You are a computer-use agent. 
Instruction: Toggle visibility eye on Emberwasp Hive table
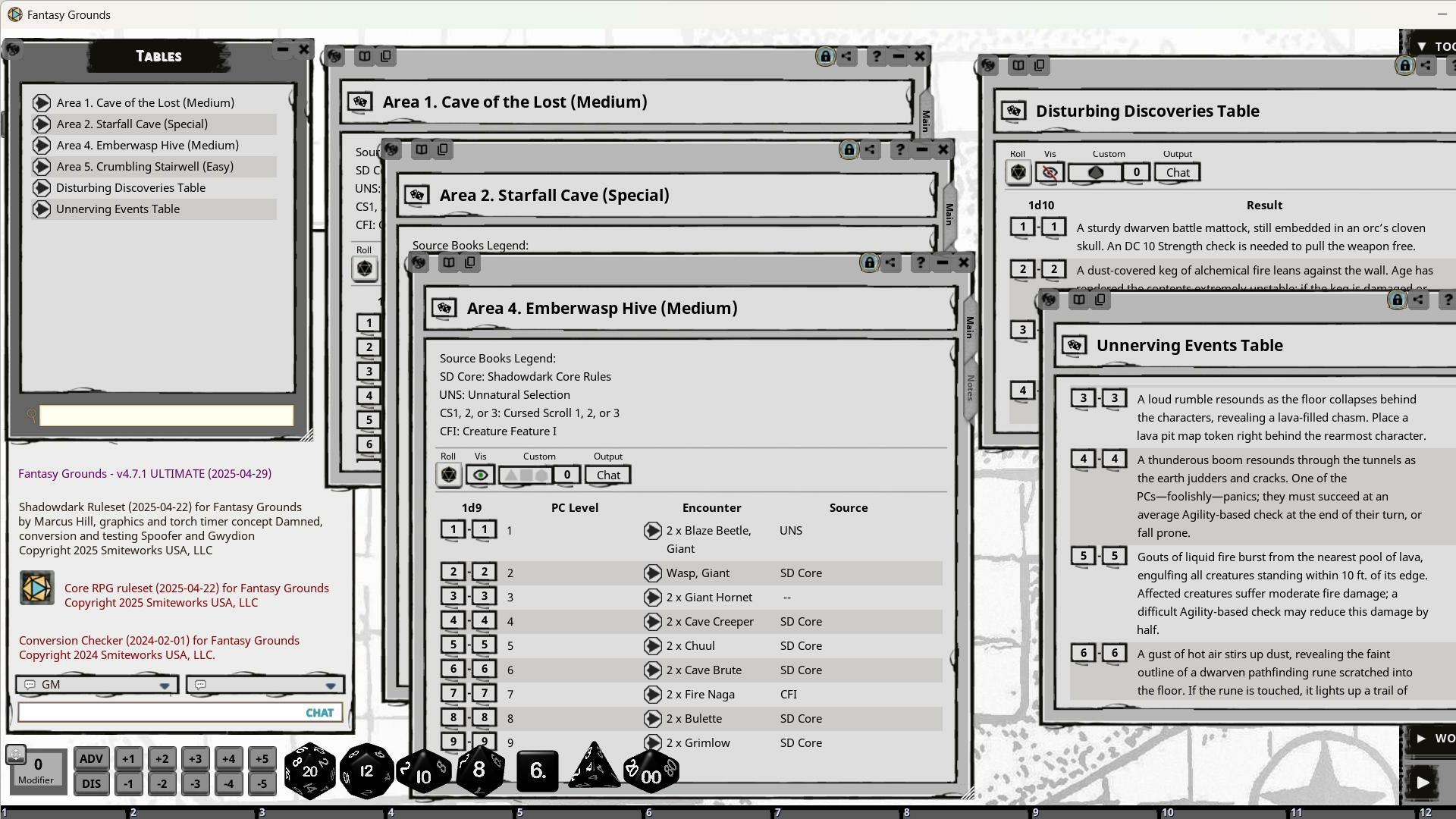480,475
